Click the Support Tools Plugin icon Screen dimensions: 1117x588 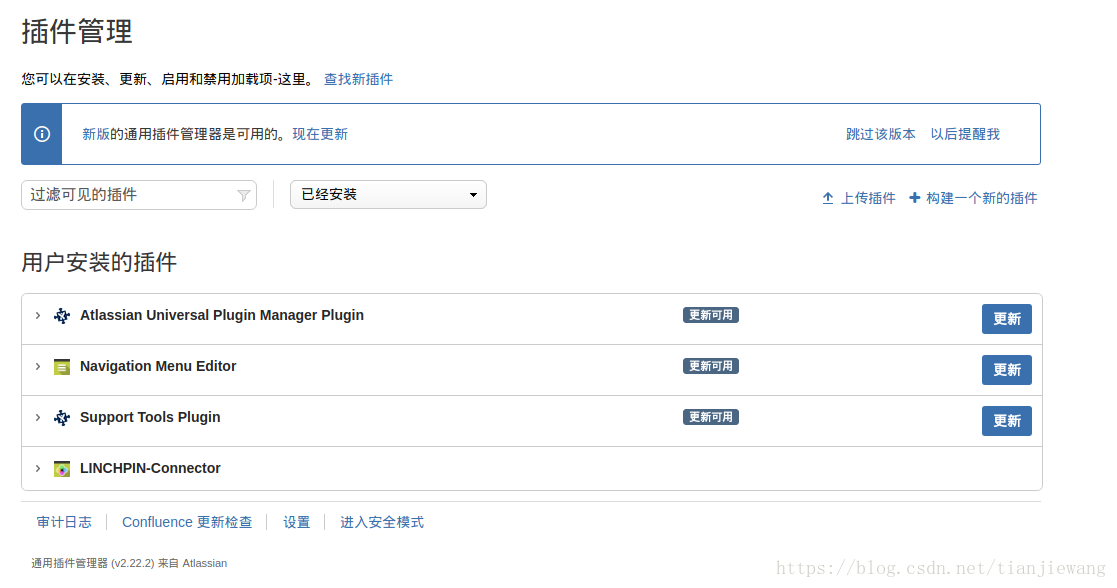point(62,418)
